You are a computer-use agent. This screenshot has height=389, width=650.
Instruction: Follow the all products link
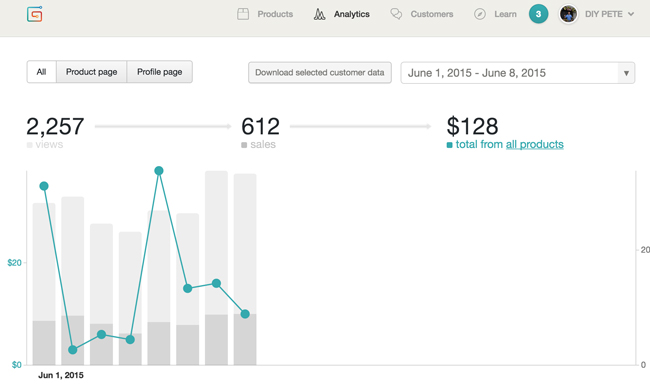click(534, 144)
